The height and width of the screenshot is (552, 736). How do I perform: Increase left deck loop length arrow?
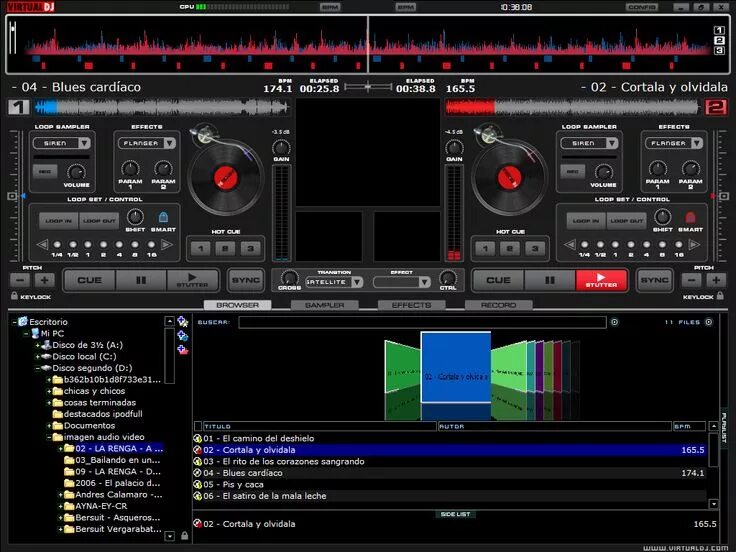coord(167,245)
